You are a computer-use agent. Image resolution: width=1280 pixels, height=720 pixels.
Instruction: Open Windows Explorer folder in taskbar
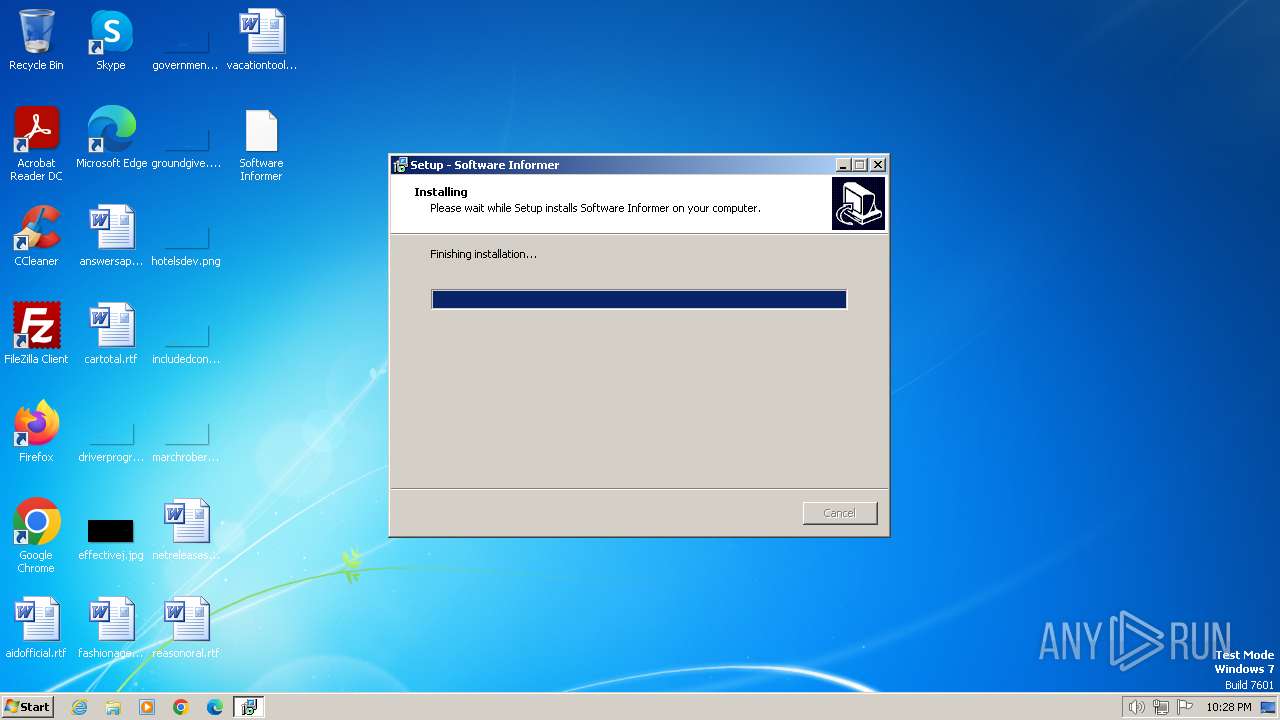(x=113, y=707)
